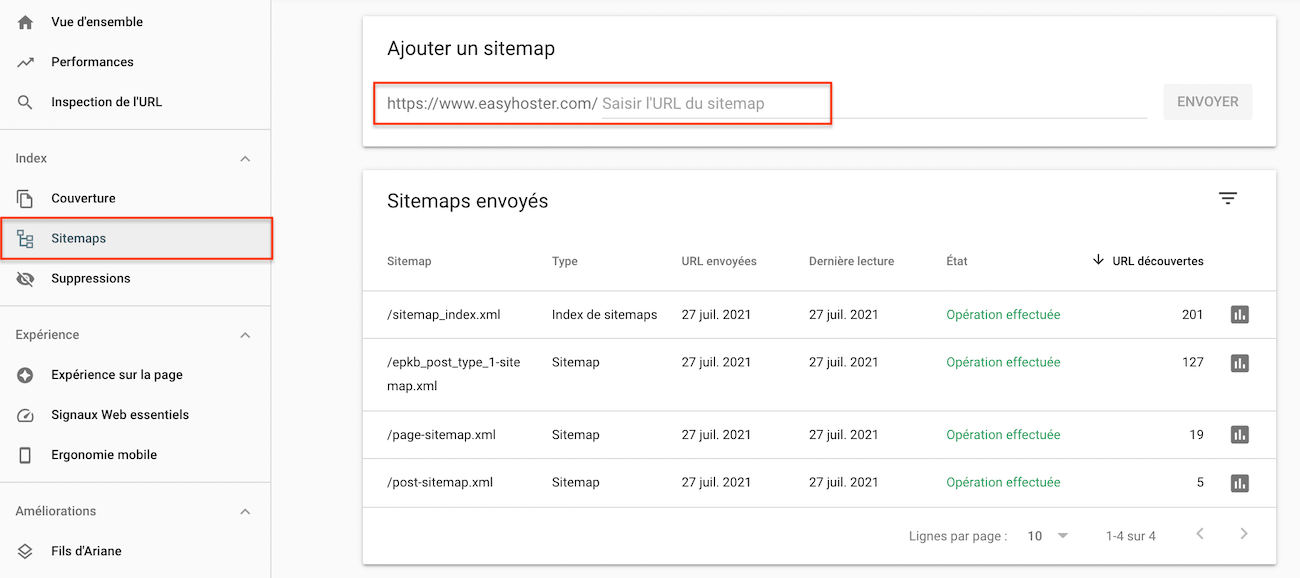Open statistics chart icon for sitemap_index.xml row
This screenshot has height=578, width=1300.
pyautogui.click(x=1240, y=314)
